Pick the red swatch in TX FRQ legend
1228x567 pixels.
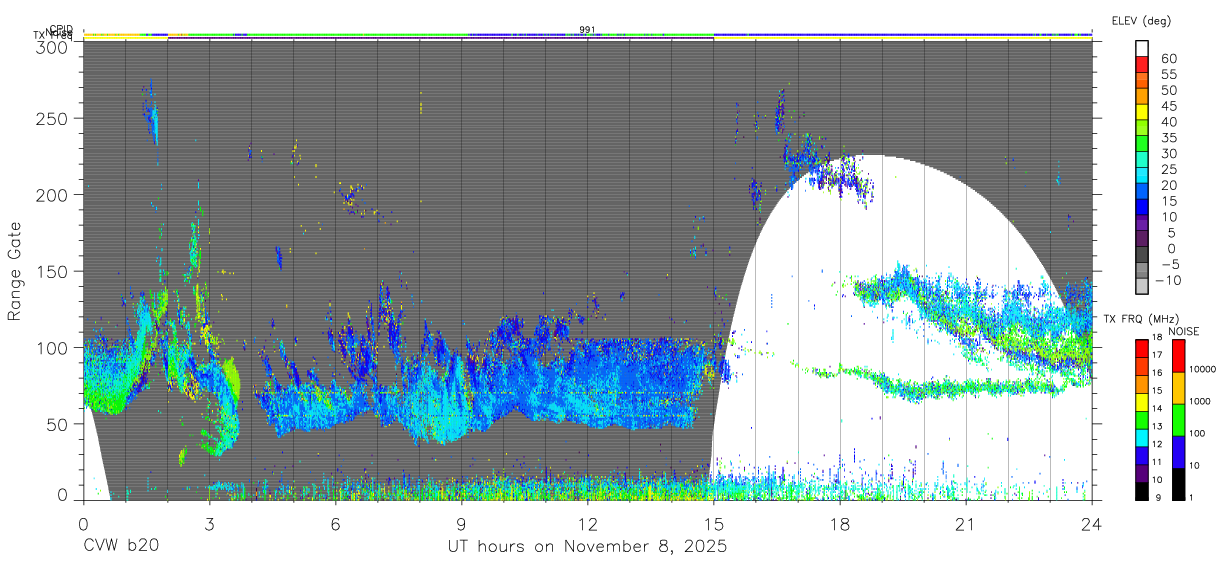pos(1141,348)
